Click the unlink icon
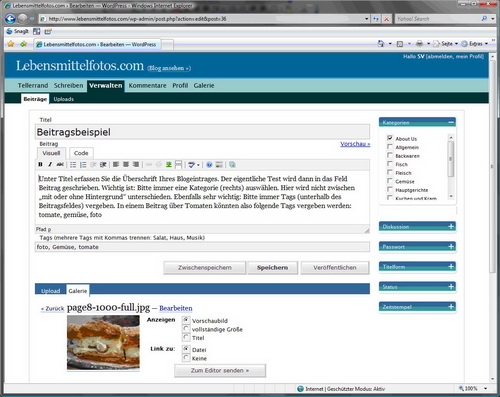Image resolution: width=500 pixels, height=397 pixels. pyautogui.click(x=159, y=164)
